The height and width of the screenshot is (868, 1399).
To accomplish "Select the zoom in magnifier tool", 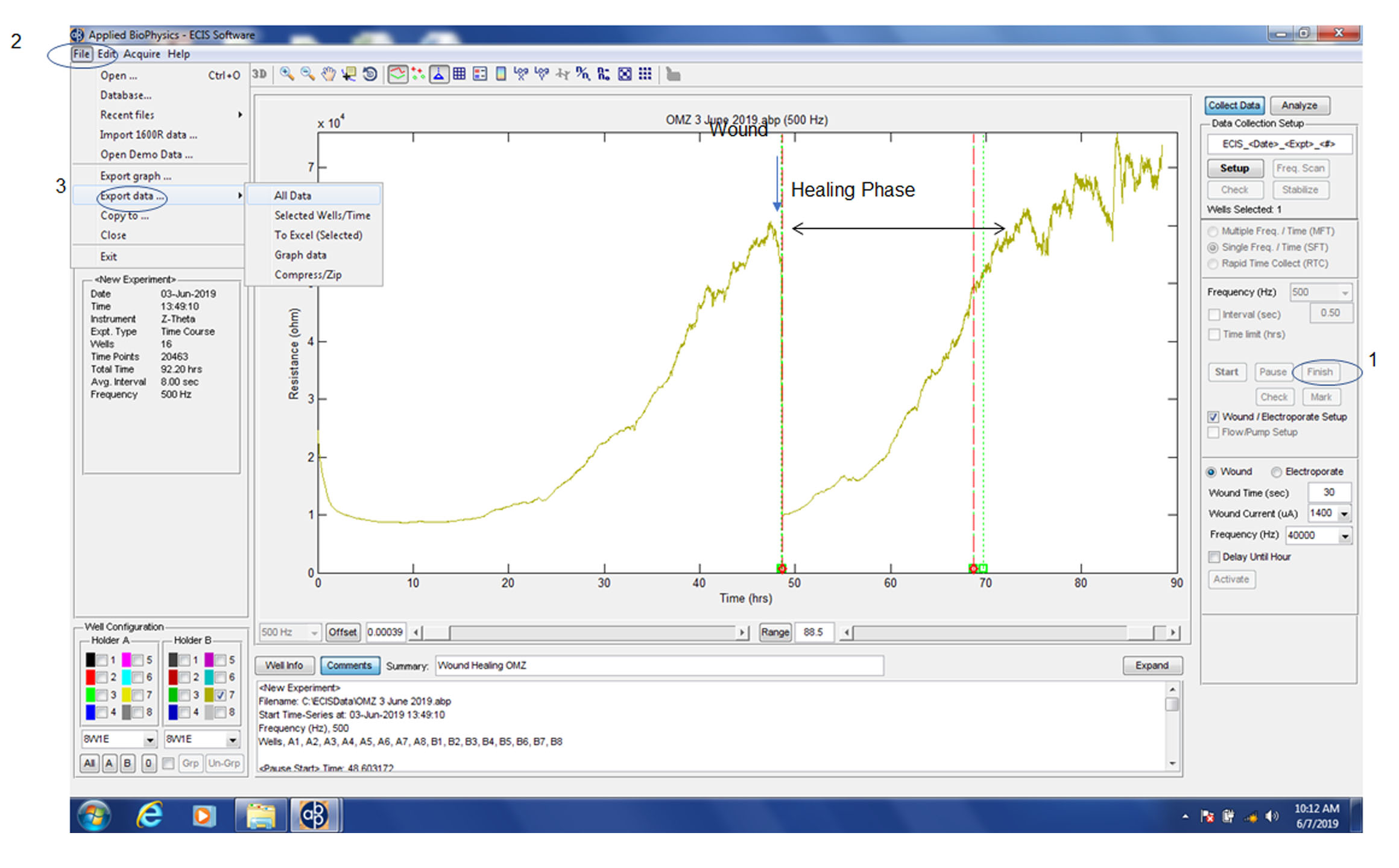I will click(x=287, y=74).
